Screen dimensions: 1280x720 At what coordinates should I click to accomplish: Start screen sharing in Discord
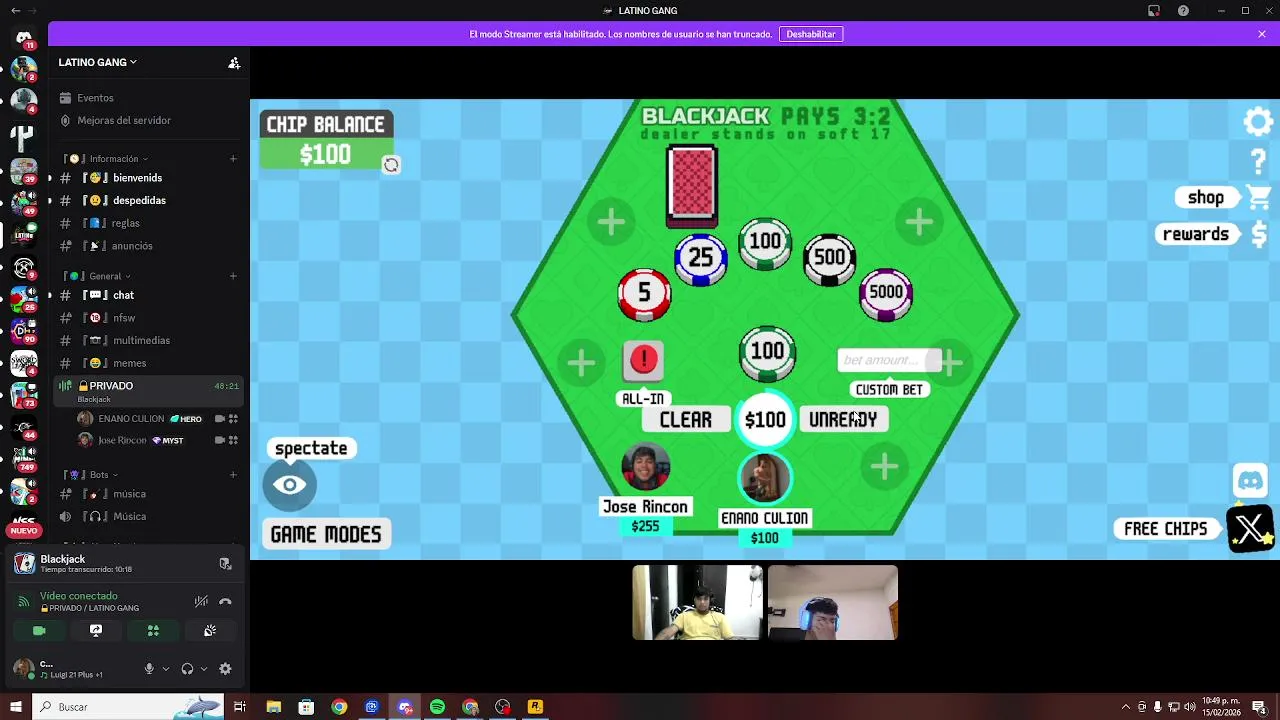pos(96,631)
